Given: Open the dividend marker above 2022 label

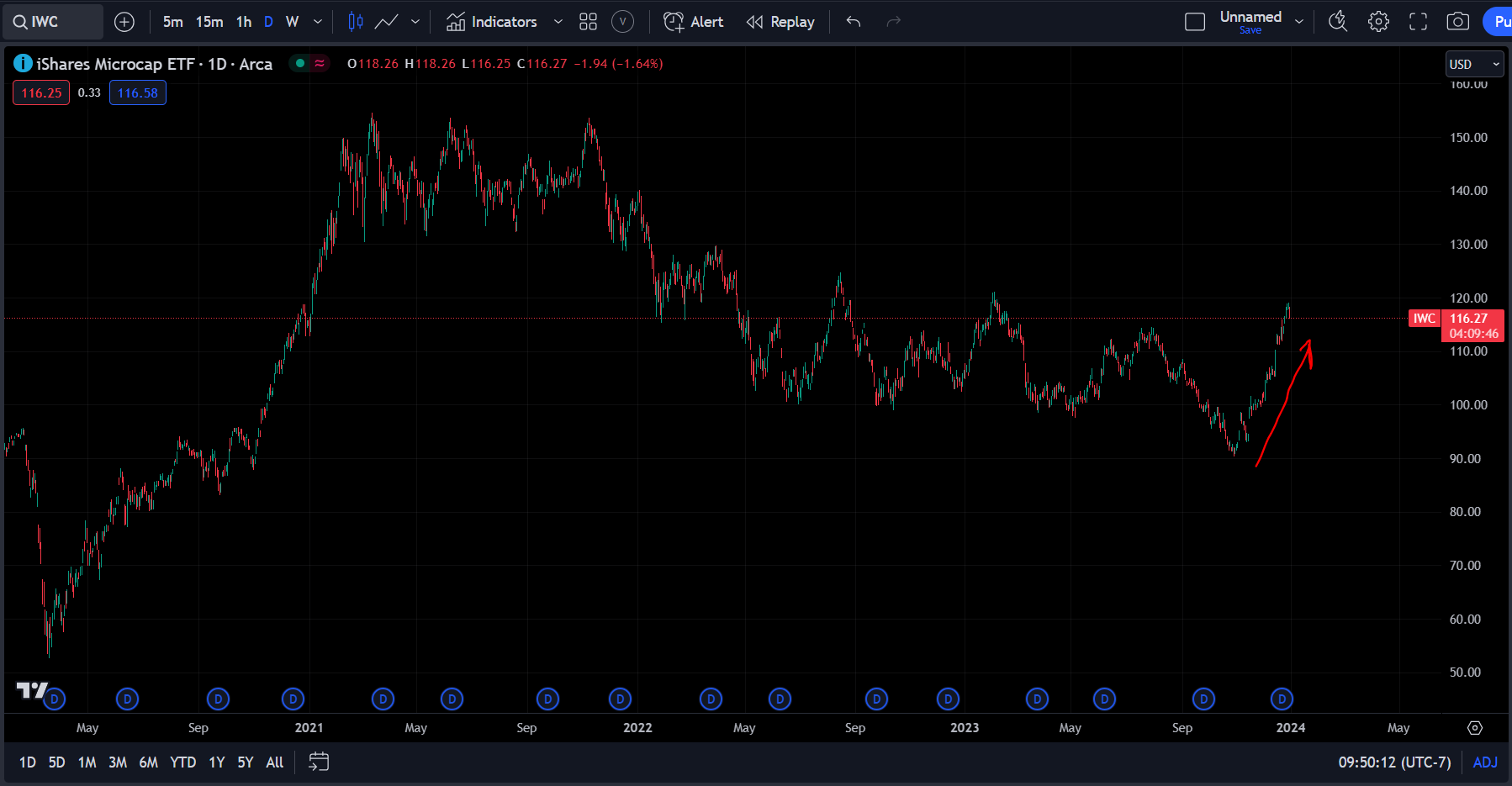Looking at the screenshot, I should [x=620, y=699].
